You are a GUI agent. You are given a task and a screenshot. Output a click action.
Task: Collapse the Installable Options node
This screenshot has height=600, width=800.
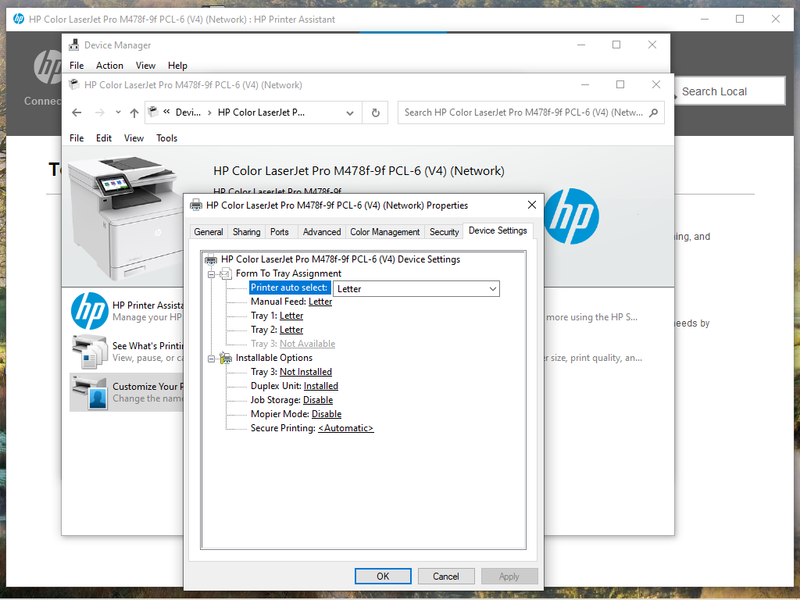[x=211, y=359]
